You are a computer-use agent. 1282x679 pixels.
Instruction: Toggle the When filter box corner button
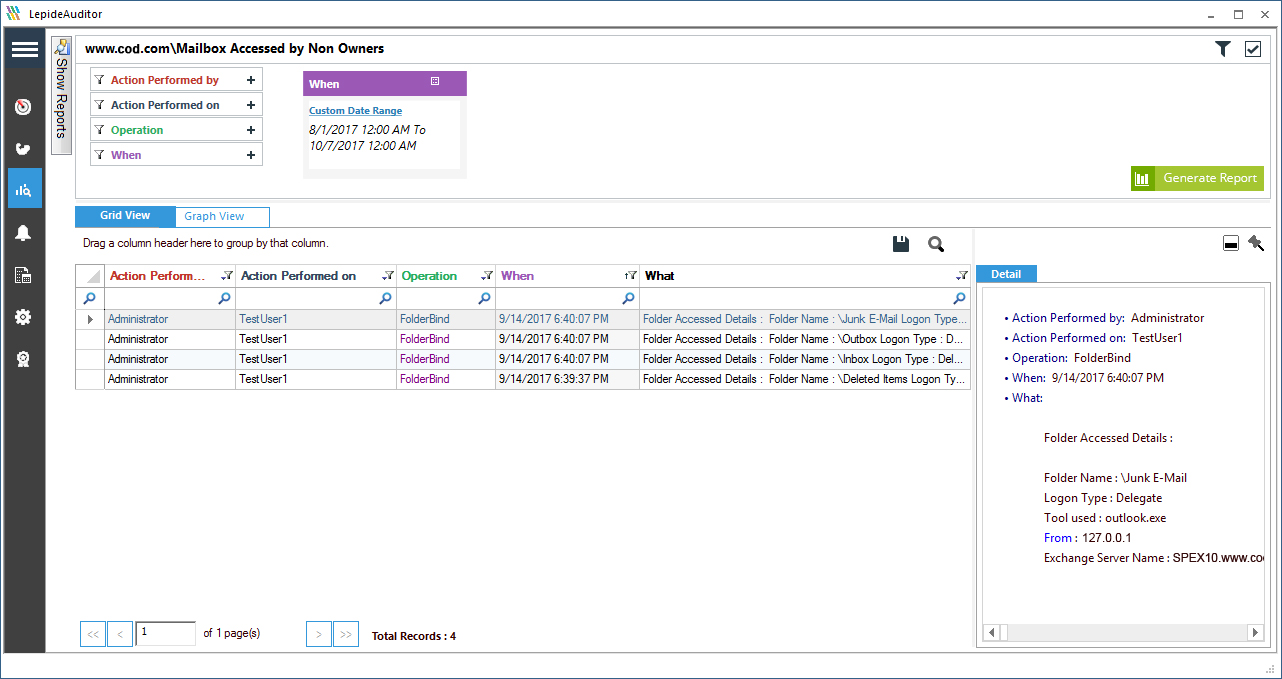435,81
